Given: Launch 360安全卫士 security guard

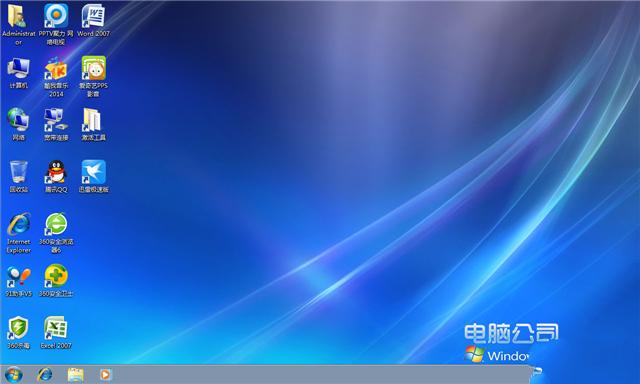Looking at the screenshot, I should (56, 276).
